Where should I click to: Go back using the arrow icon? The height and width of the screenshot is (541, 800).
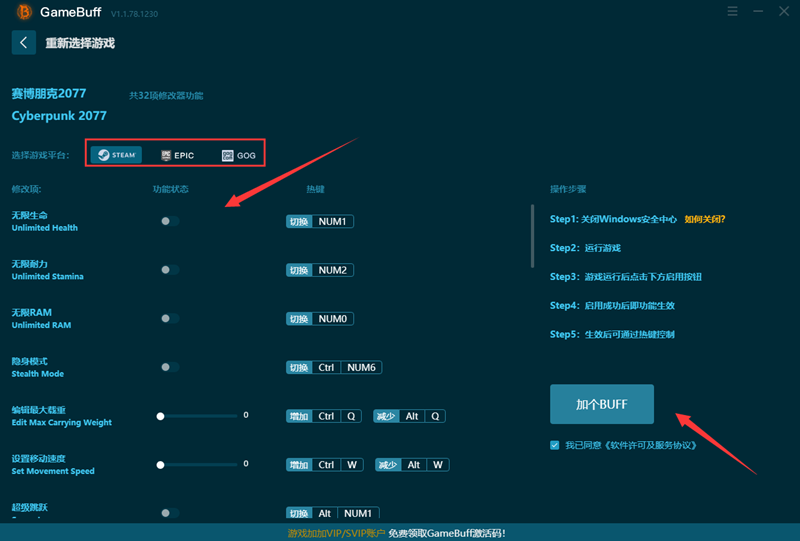pyautogui.click(x=23, y=43)
